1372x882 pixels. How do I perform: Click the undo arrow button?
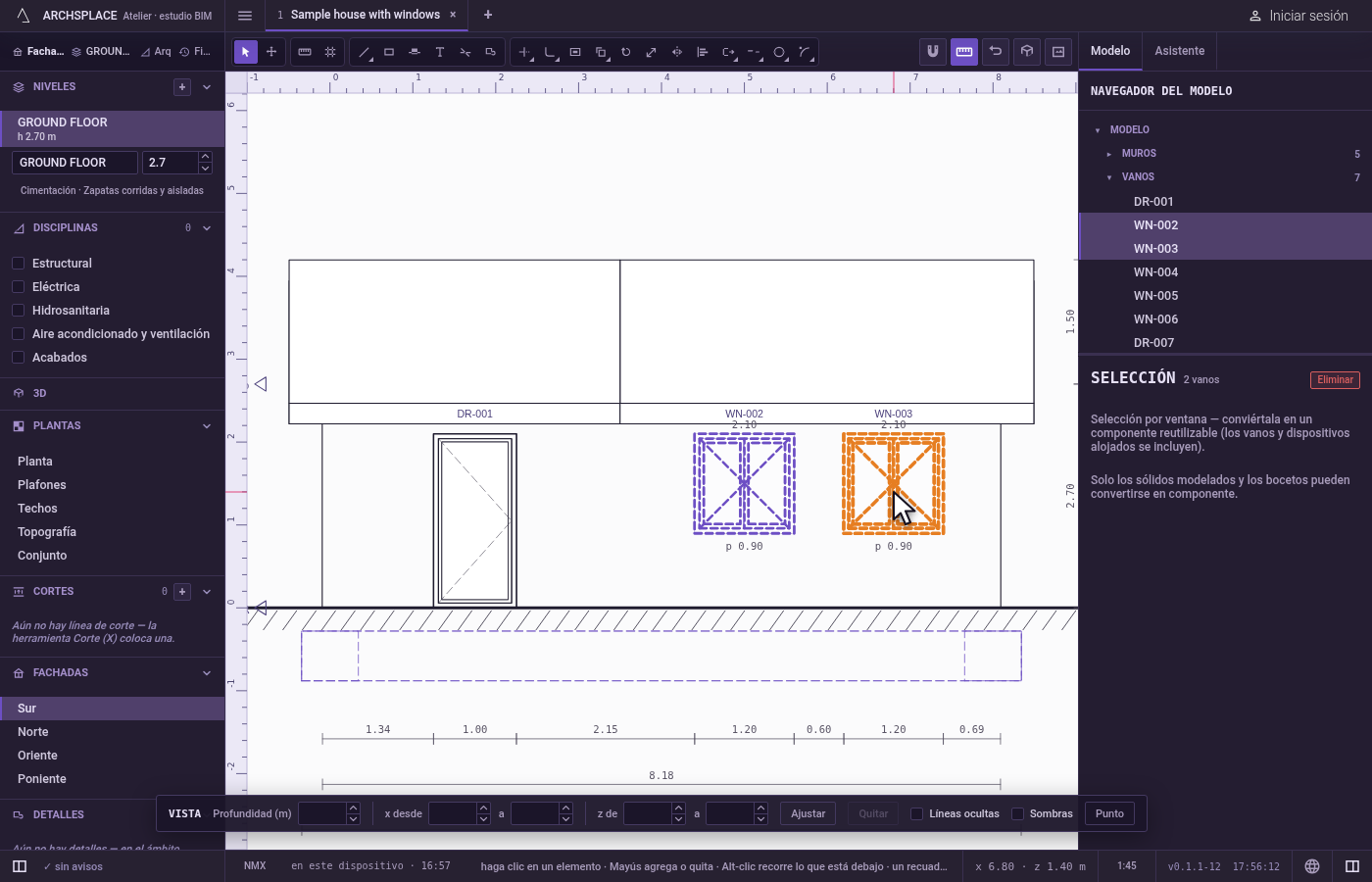pyautogui.click(x=996, y=52)
